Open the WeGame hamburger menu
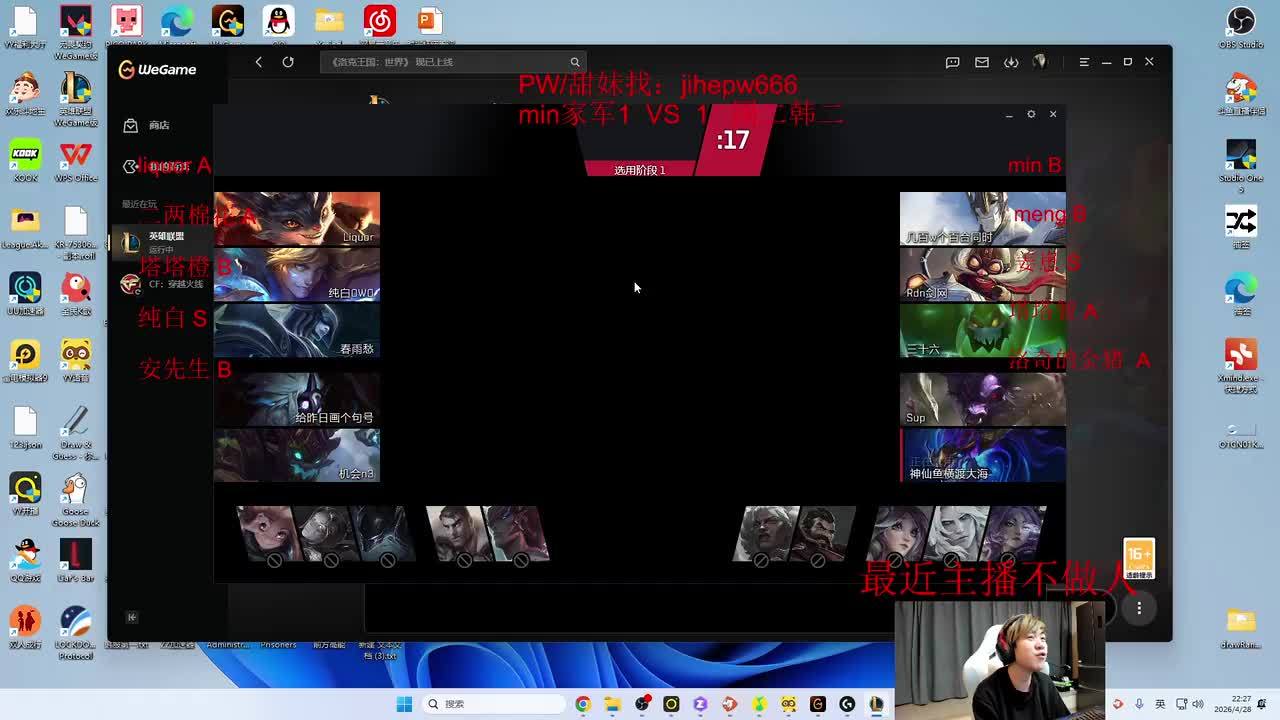The width and height of the screenshot is (1280, 720). [x=1084, y=62]
